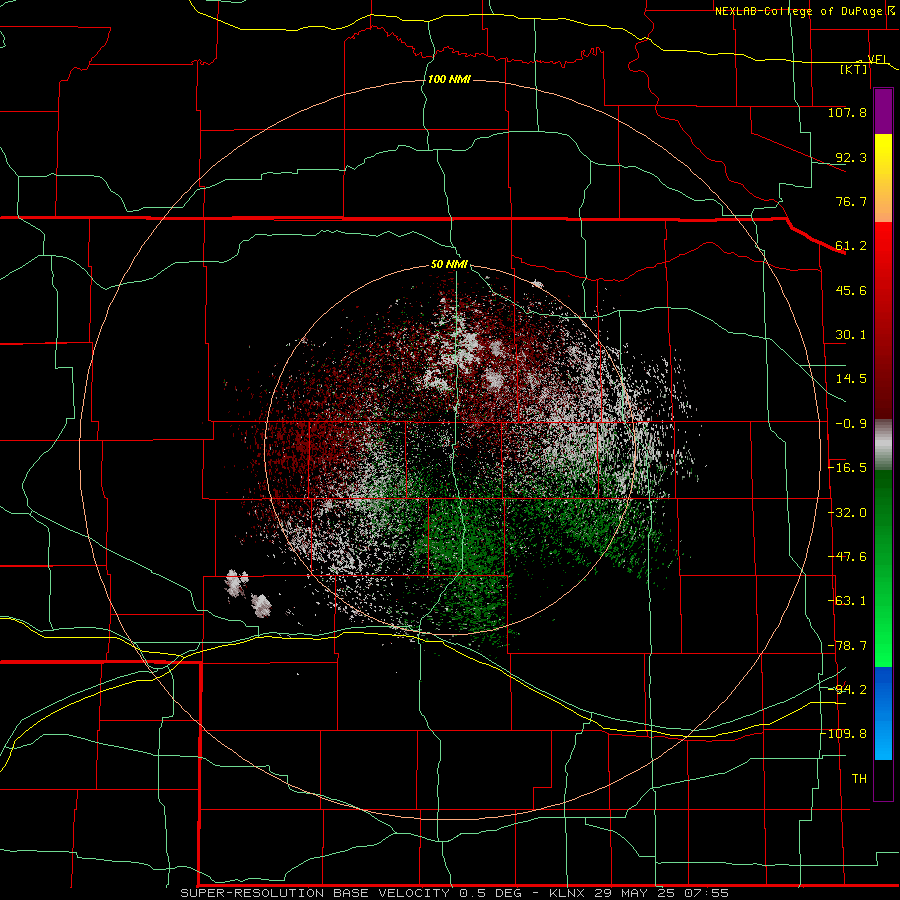Click the 30.1 scale value

pos(851,335)
